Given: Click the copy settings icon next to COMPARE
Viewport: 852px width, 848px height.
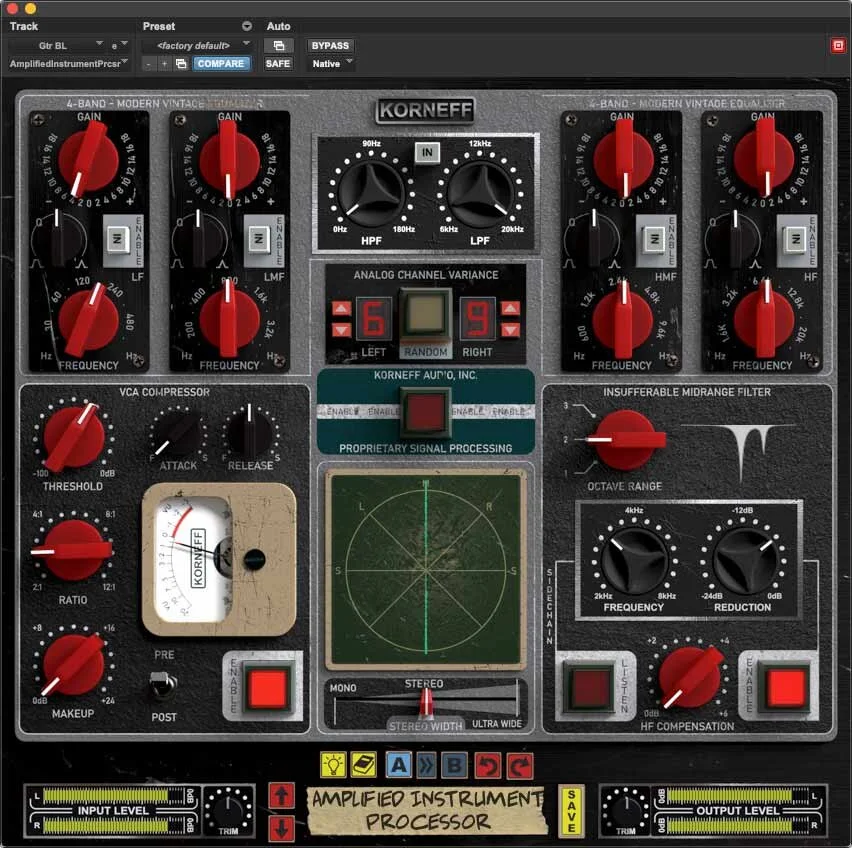Looking at the screenshot, I should tap(181, 64).
